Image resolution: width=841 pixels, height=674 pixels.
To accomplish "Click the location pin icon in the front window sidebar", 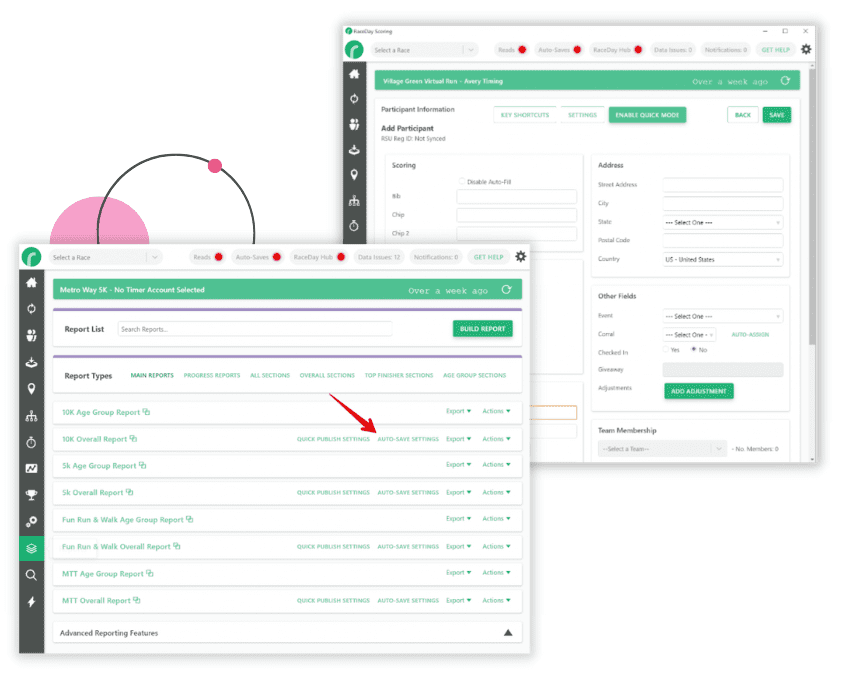I will coord(32,389).
